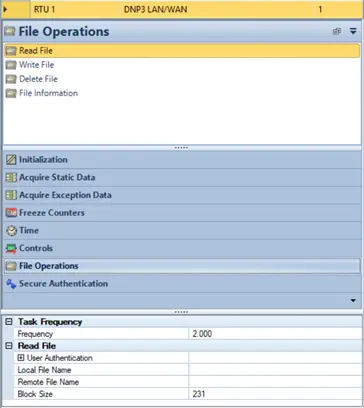Click the Secure Authentication icon
Screen dimensions: 364x408
[11, 284]
